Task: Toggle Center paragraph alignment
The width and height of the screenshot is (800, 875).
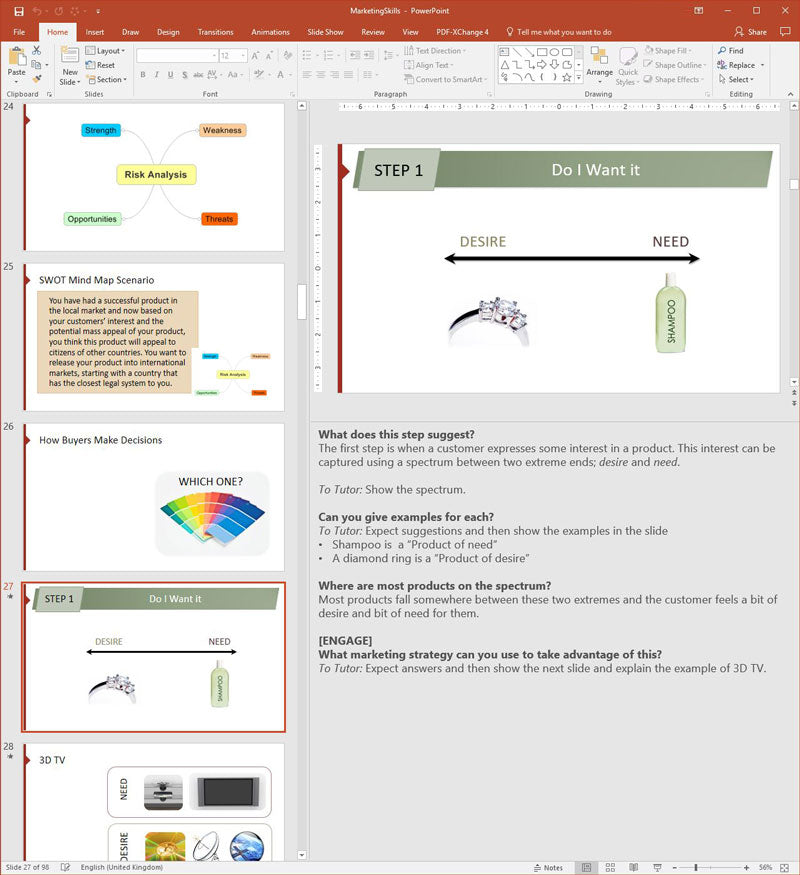Action: [321, 74]
